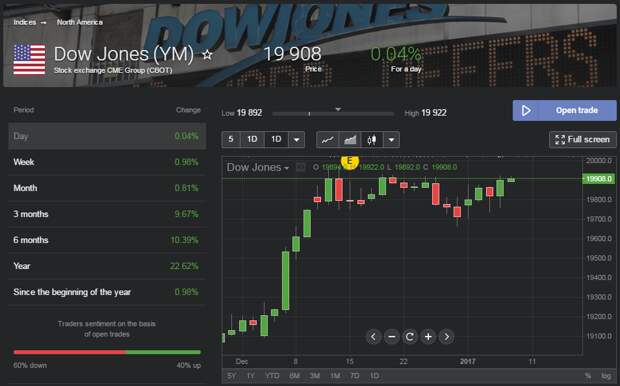The image size is (620, 386).
Task: Open the chart style dropdown arrow
Action: (x=391, y=140)
